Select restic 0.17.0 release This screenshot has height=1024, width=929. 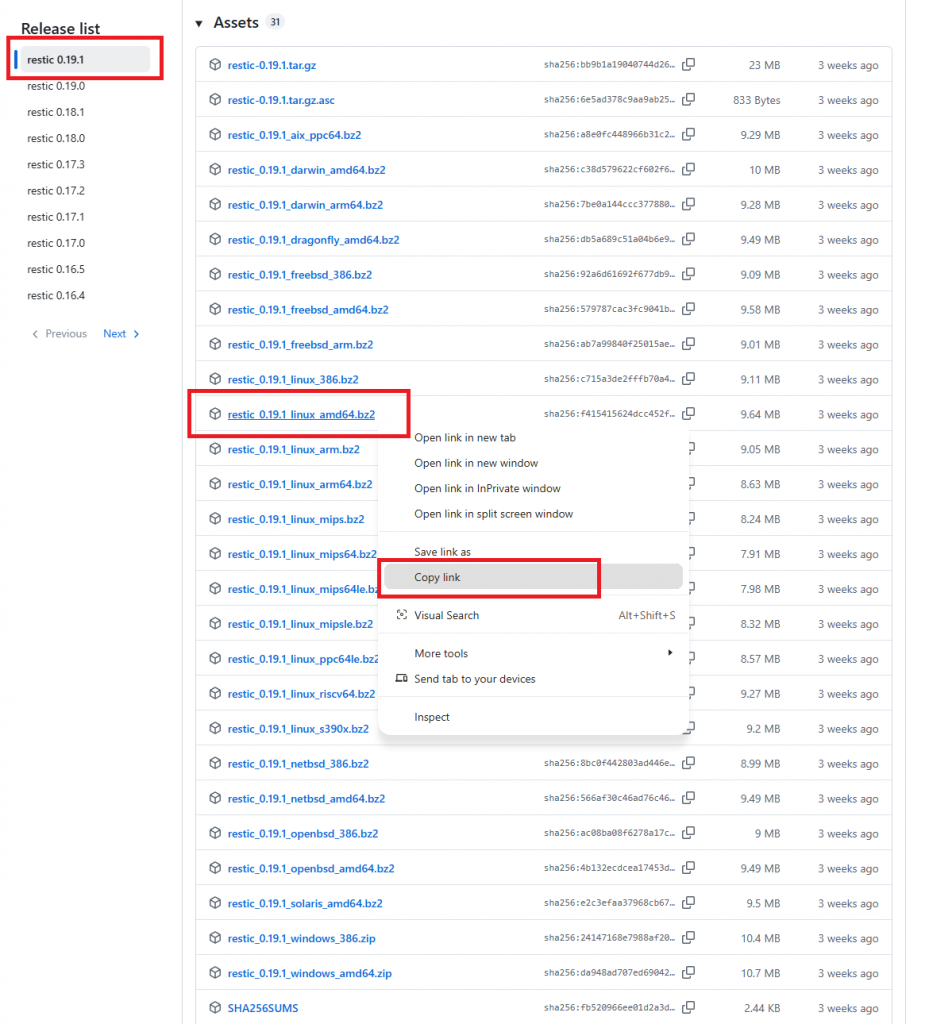56,242
